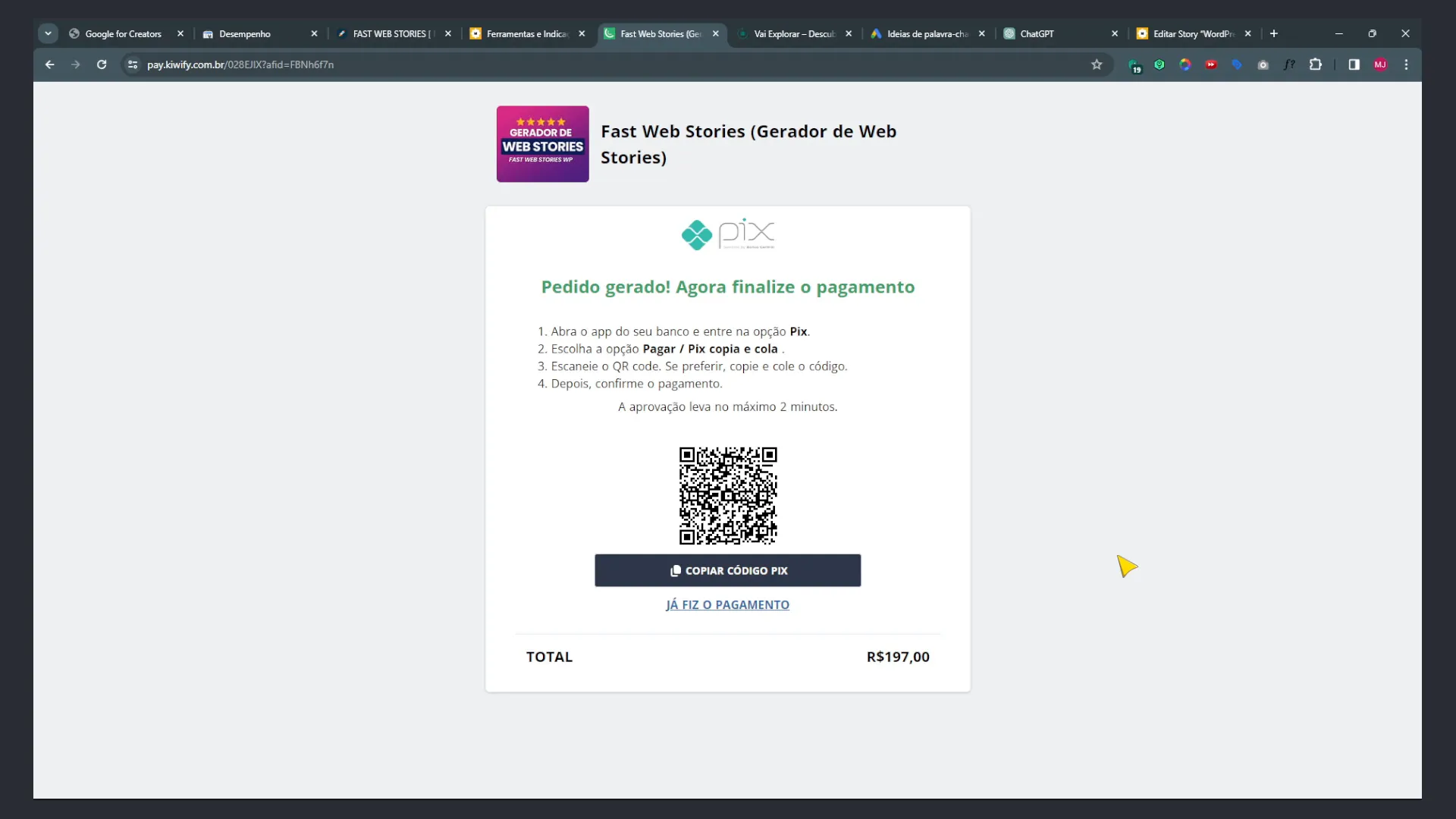
Task: Copy the Pix code with COPIAR CÓDIGO PIX
Action: click(x=727, y=570)
